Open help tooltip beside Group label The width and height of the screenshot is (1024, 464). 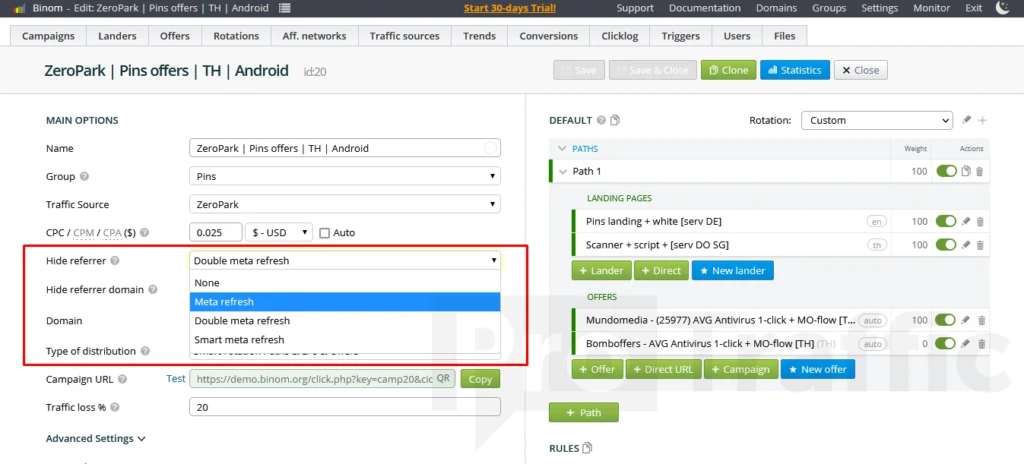(x=84, y=176)
